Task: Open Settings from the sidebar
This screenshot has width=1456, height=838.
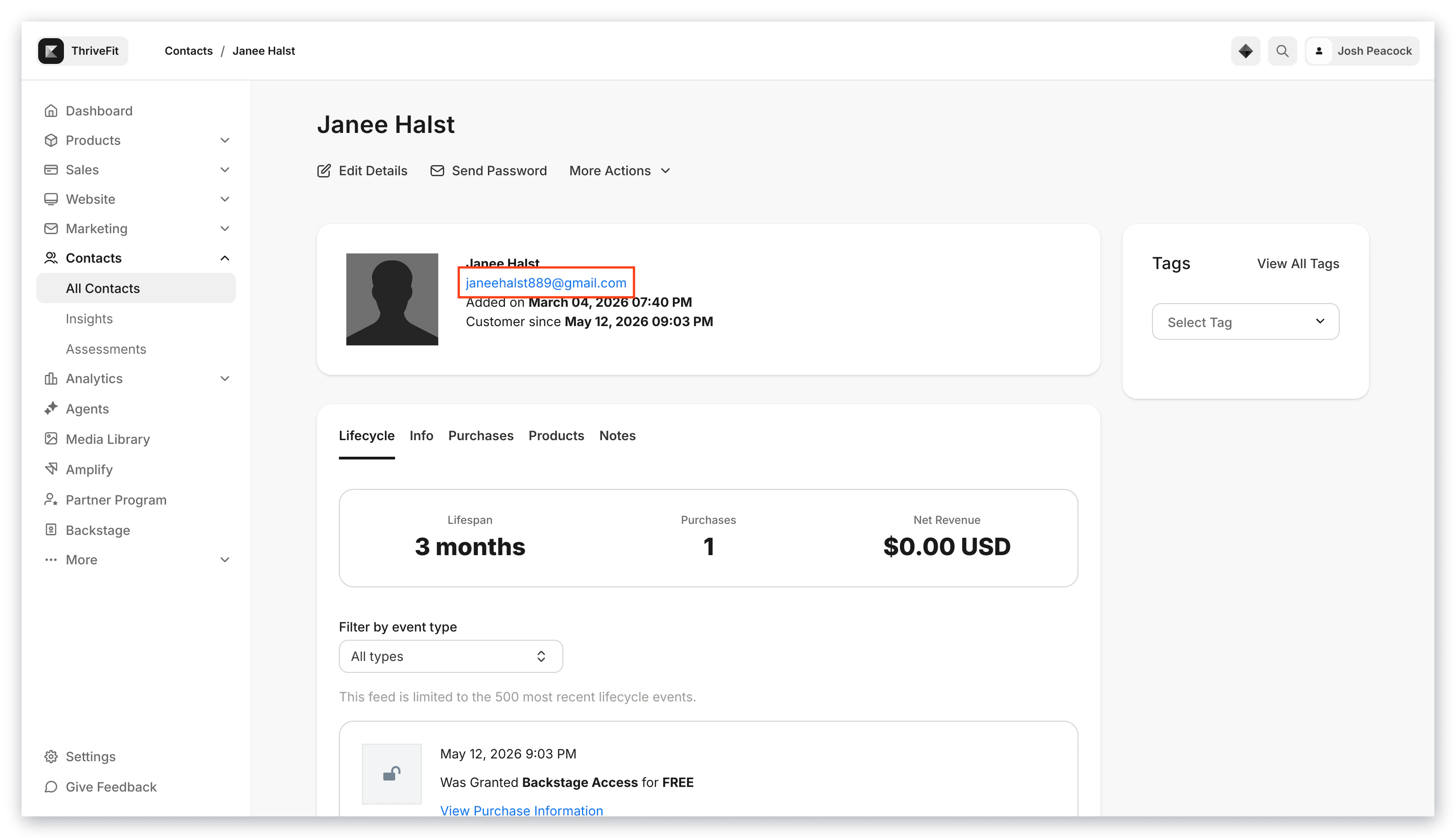Action: coord(90,756)
